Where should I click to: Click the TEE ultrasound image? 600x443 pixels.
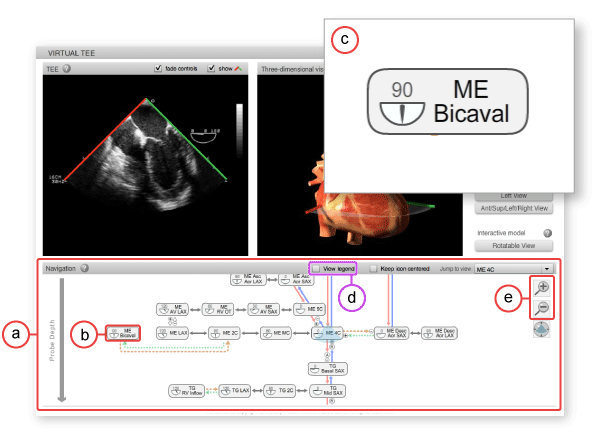coord(145,165)
